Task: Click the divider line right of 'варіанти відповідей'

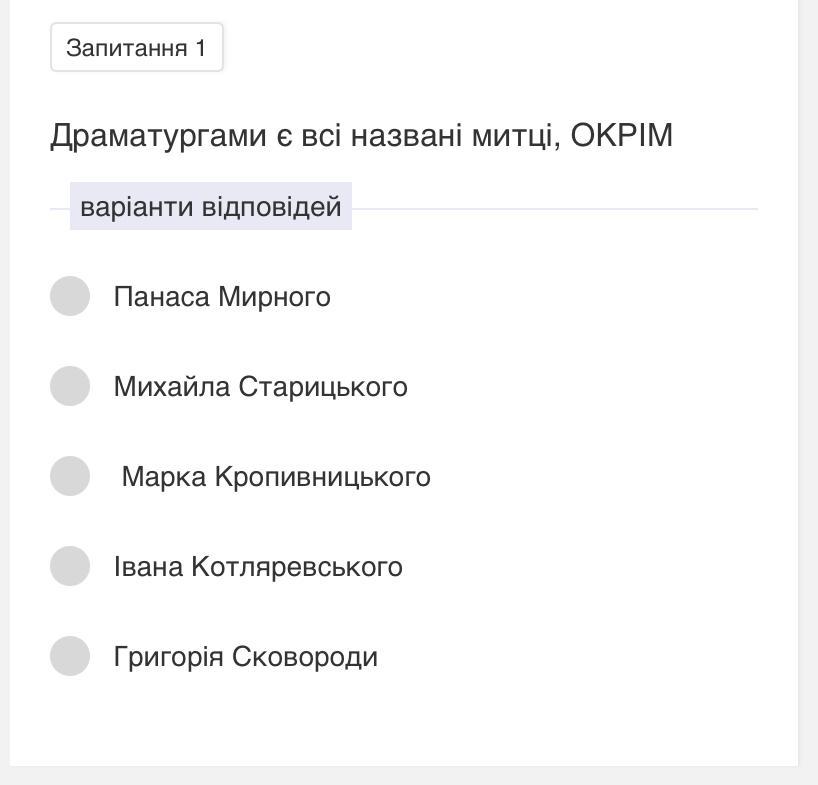Action: tap(555, 209)
